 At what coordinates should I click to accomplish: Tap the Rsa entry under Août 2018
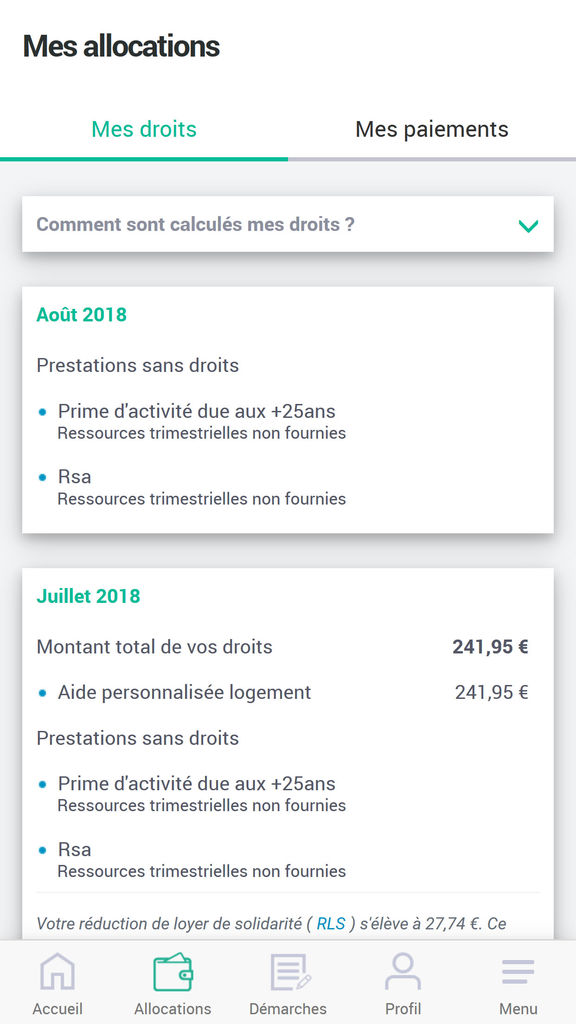pos(74,477)
